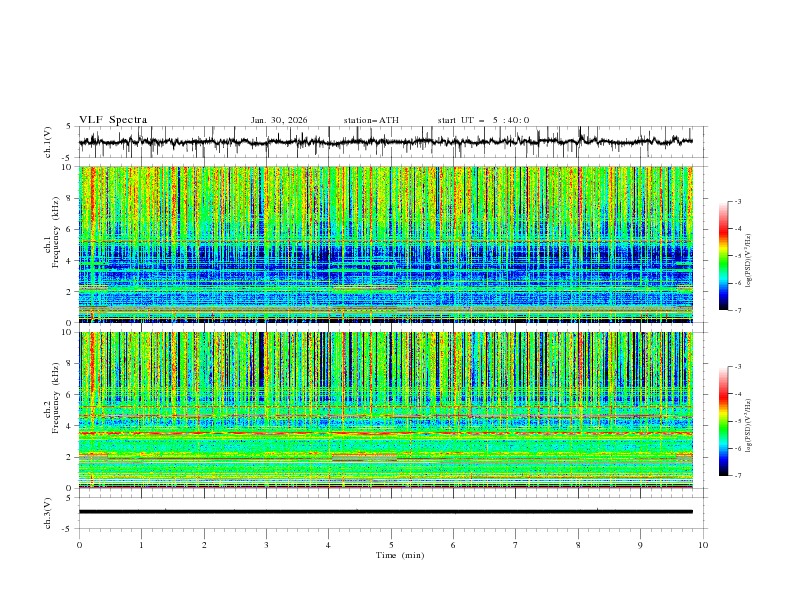Click inside the ch.2 spectrogram panel

385,410
